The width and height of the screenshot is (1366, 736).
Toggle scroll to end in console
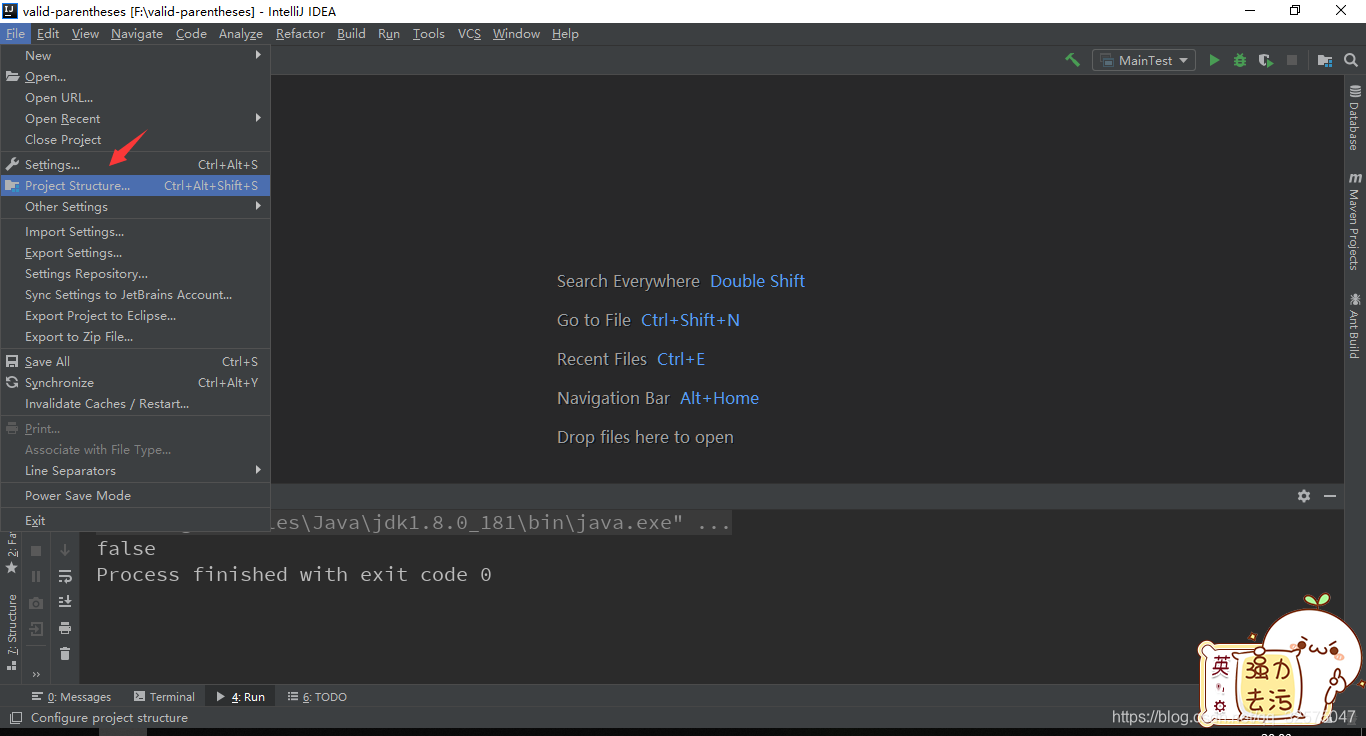(x=65, y=602)
